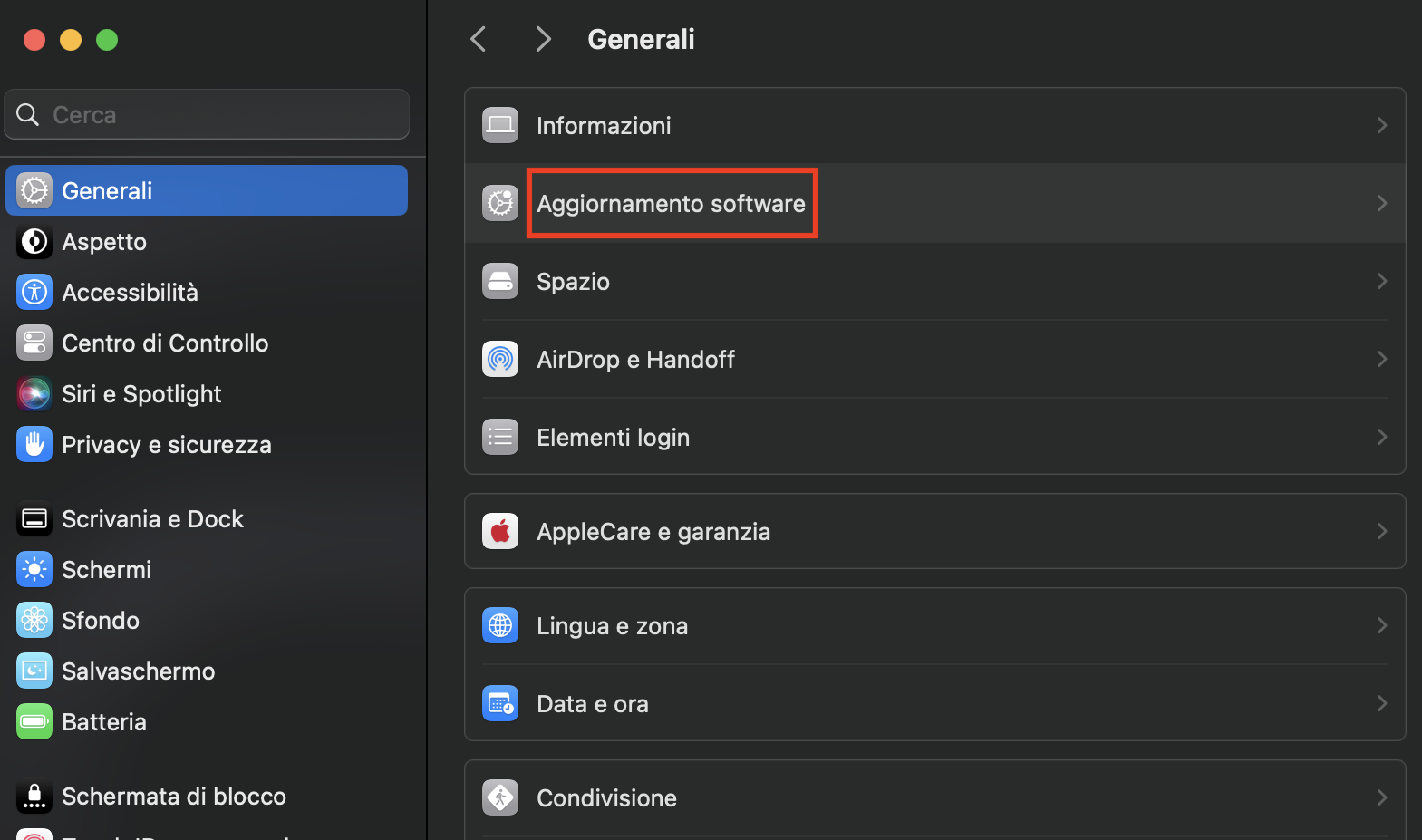Click the Lingua e zona globe icon
The image size is (1422, 840).
[x=500, y=625]
